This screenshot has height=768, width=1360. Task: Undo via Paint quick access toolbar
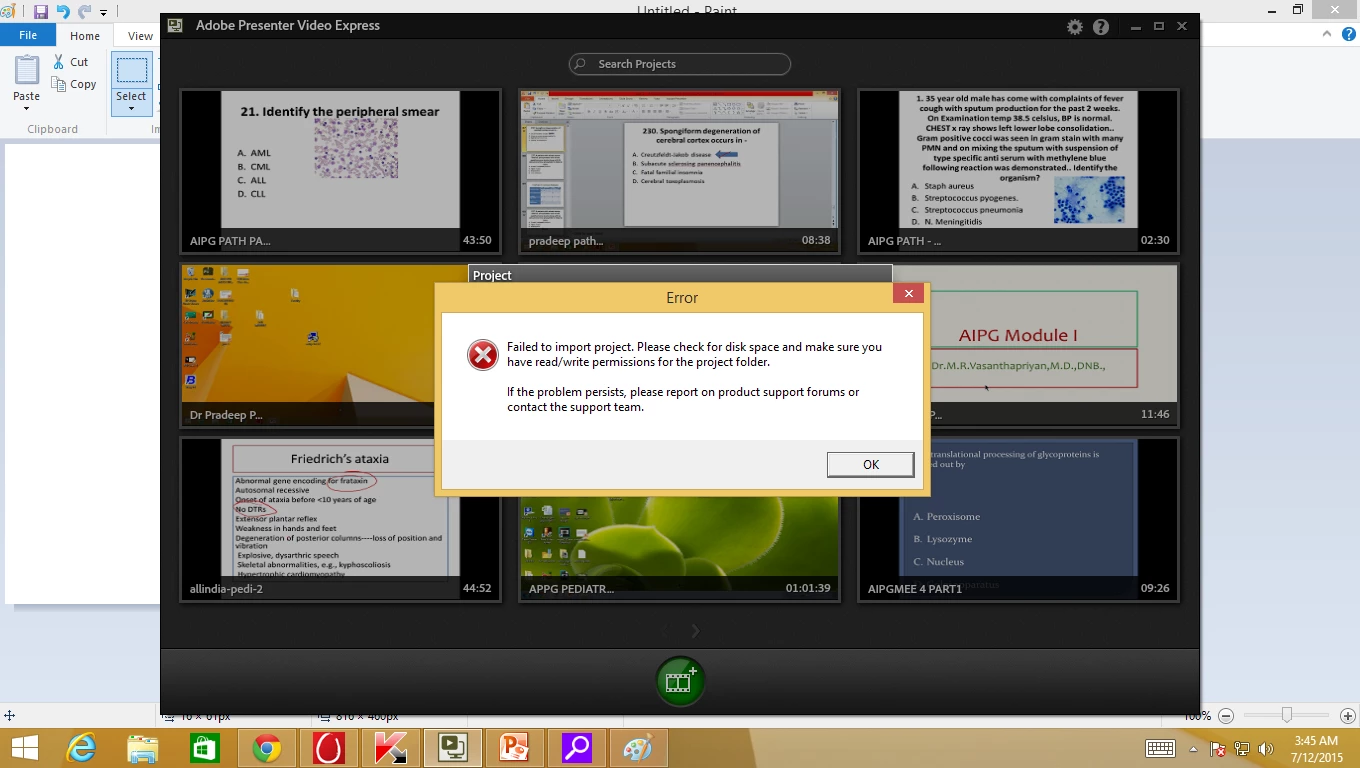tap(63, 12)
